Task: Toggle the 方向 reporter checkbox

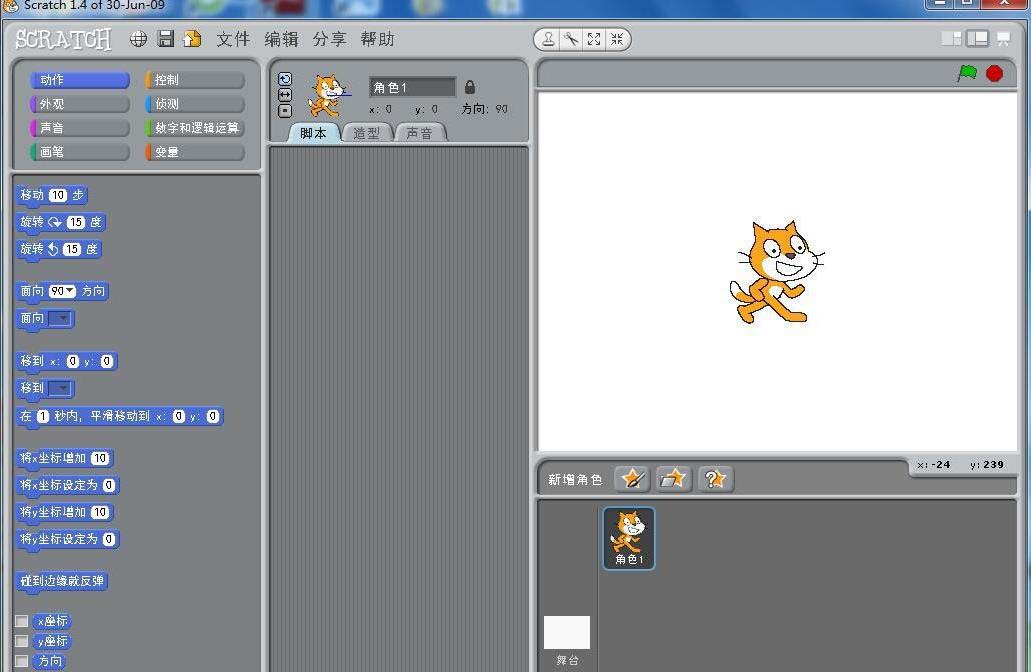Action: coord(22,660)
